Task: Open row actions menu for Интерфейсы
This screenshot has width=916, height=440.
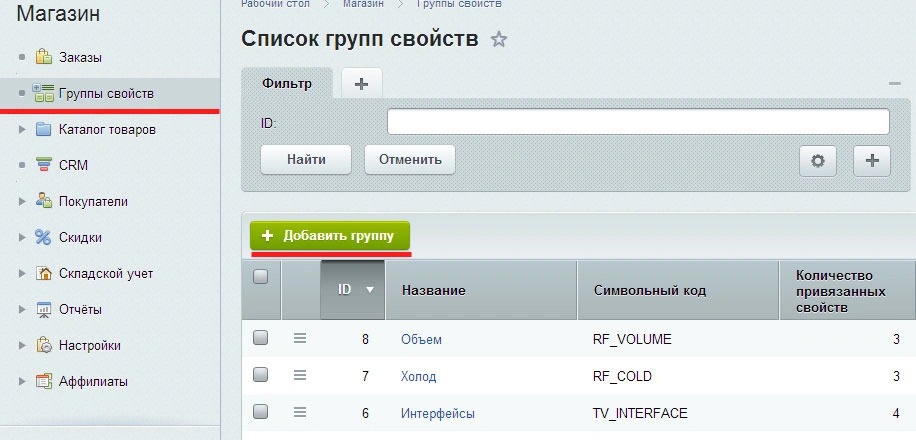Action: pyautogui.click(x=300, y=413)
